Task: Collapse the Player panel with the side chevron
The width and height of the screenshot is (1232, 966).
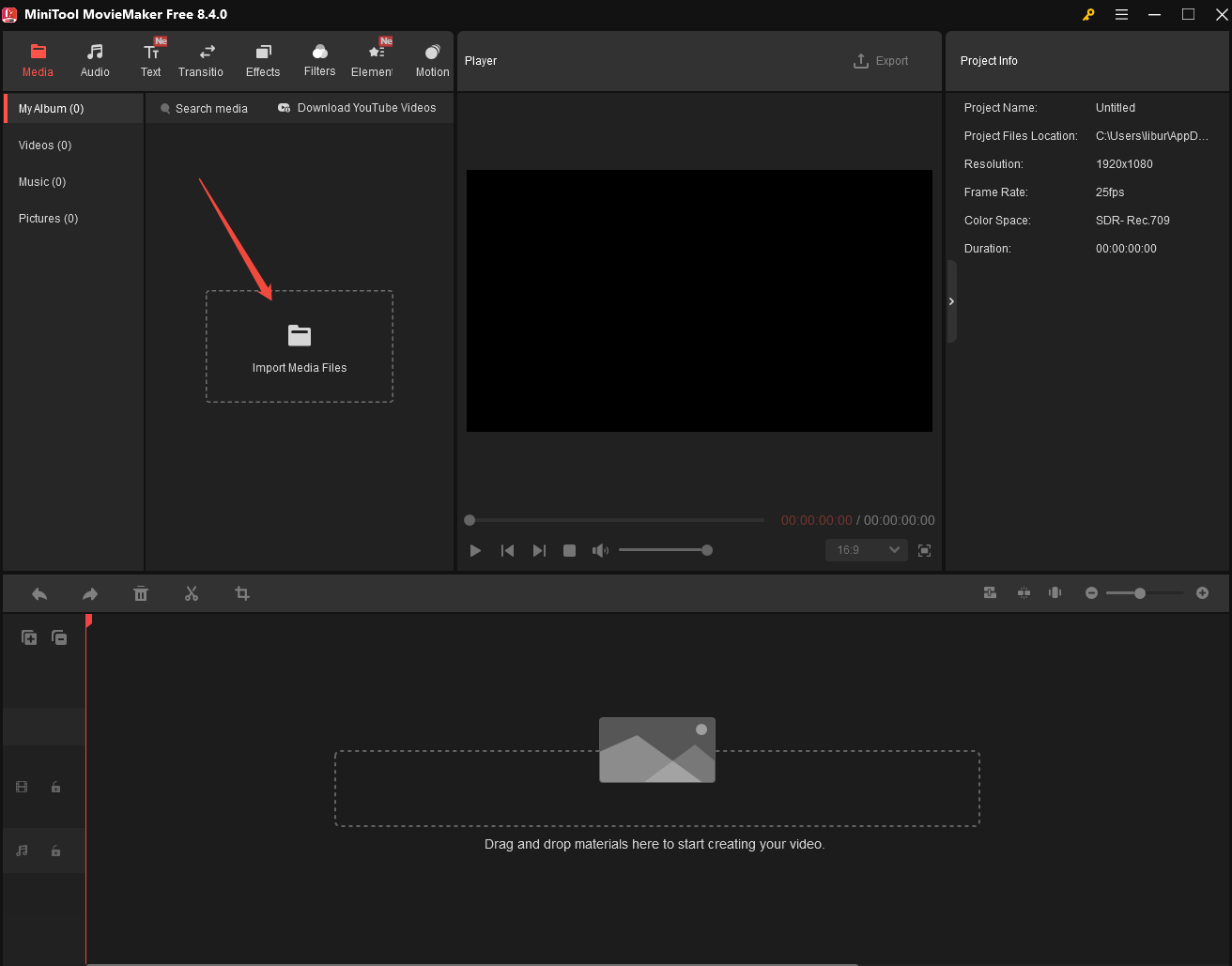Action: [951, 301]
